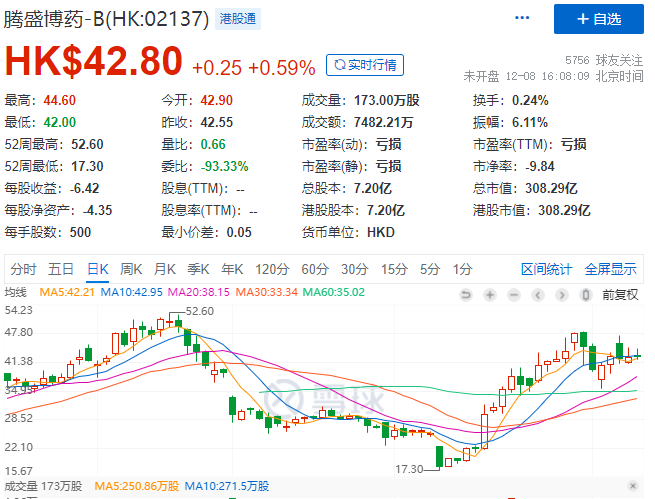The height and width of the screenshot is (499, 655).
Task: Switch to the 分时 chart tab
Action: [x=23, y=269]
